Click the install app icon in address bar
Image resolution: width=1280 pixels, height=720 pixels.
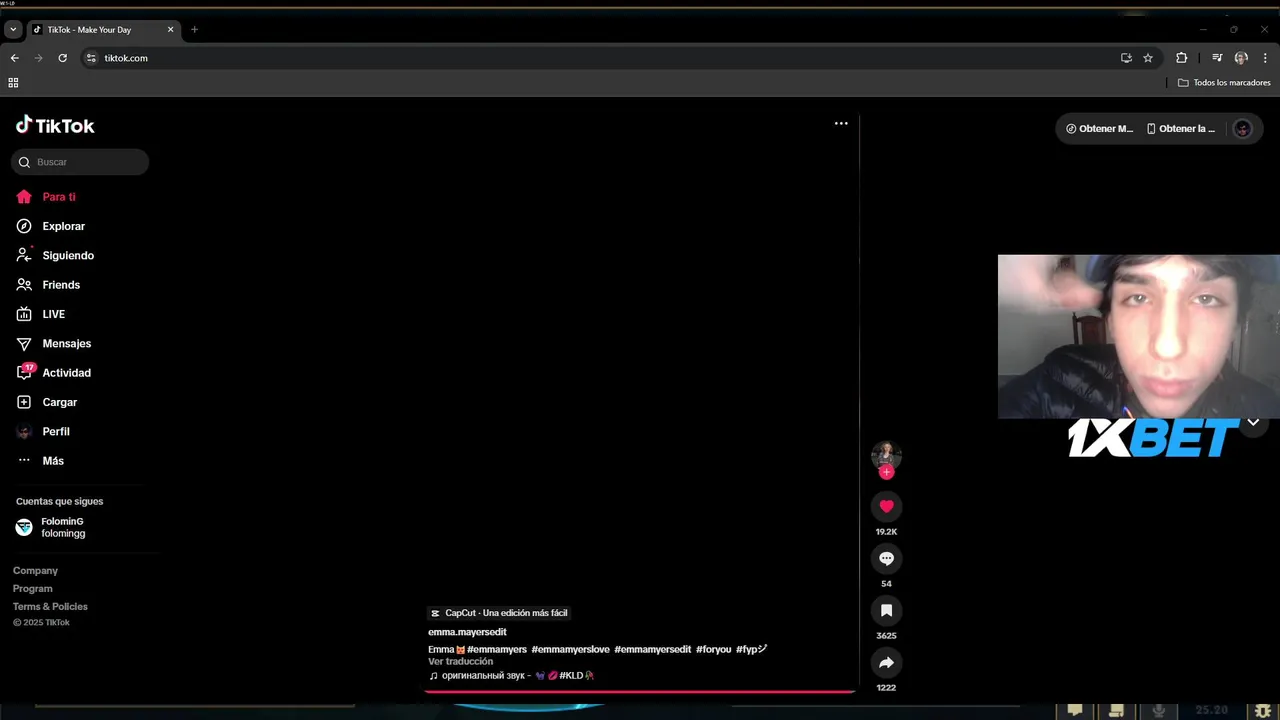pos(1126,58)
